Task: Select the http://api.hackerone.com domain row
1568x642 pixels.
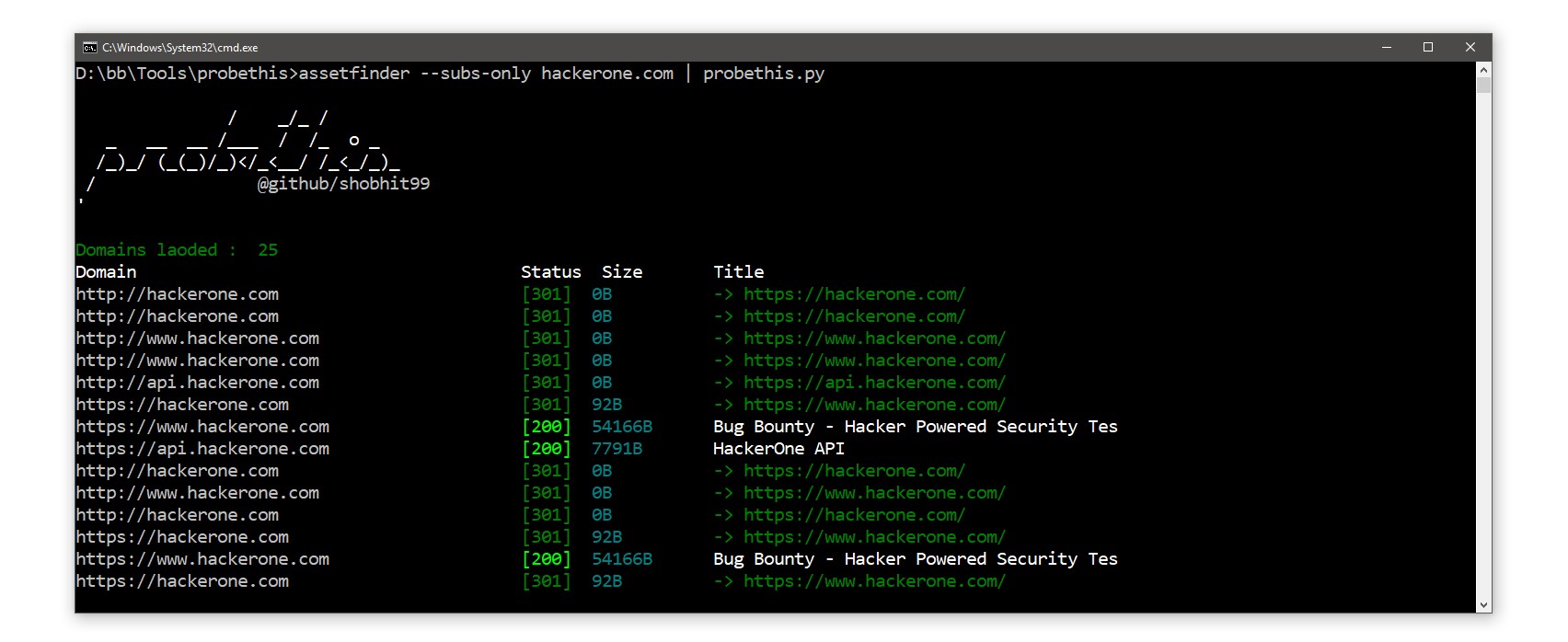Action: click(198, 383)
